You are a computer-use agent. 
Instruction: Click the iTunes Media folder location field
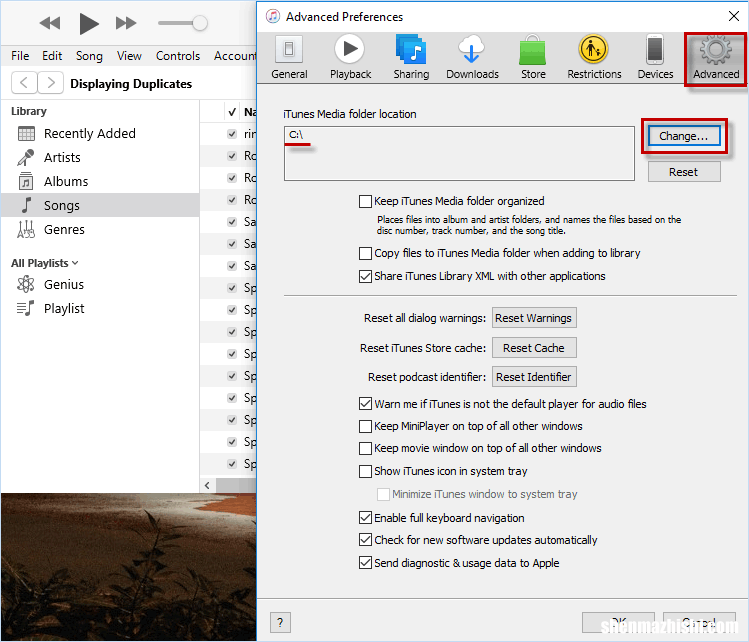tap(459, 153)
